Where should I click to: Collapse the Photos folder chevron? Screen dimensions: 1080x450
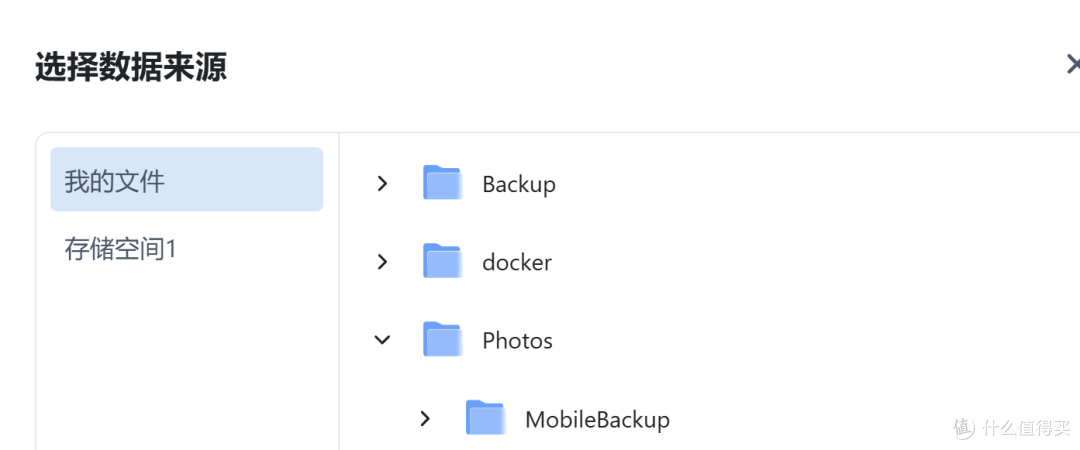382,340
